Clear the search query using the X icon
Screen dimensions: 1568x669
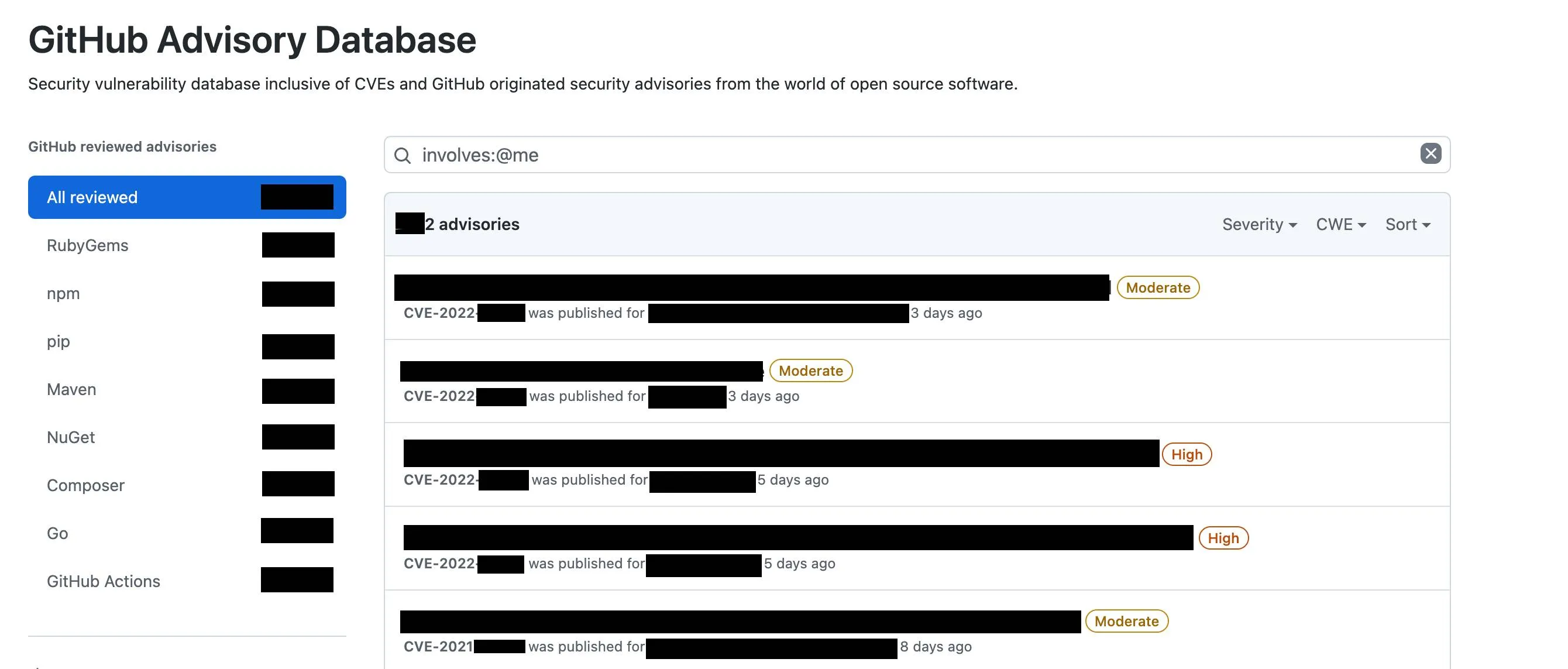click(1430, 154)
